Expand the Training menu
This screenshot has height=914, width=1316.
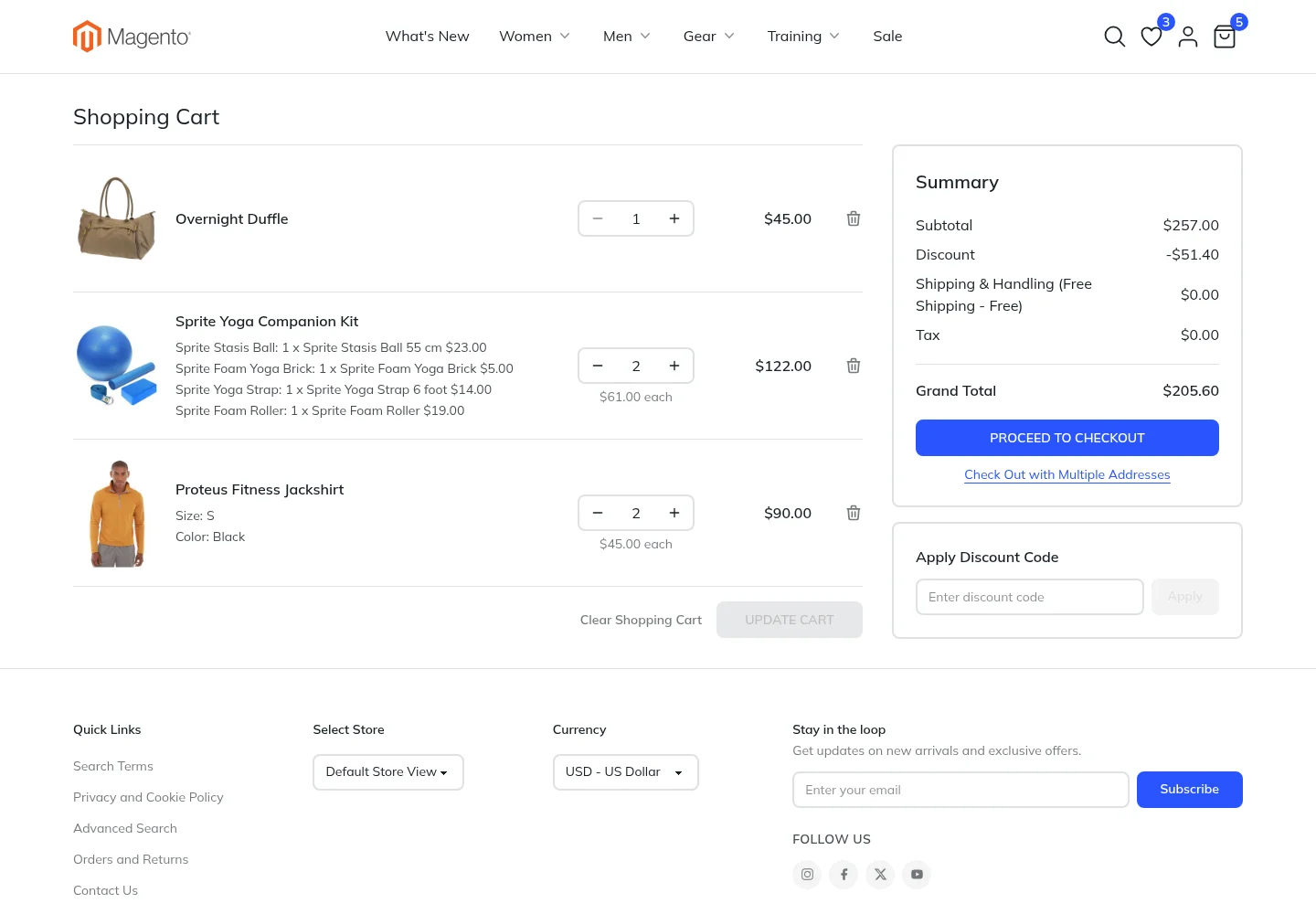point(804,37)
